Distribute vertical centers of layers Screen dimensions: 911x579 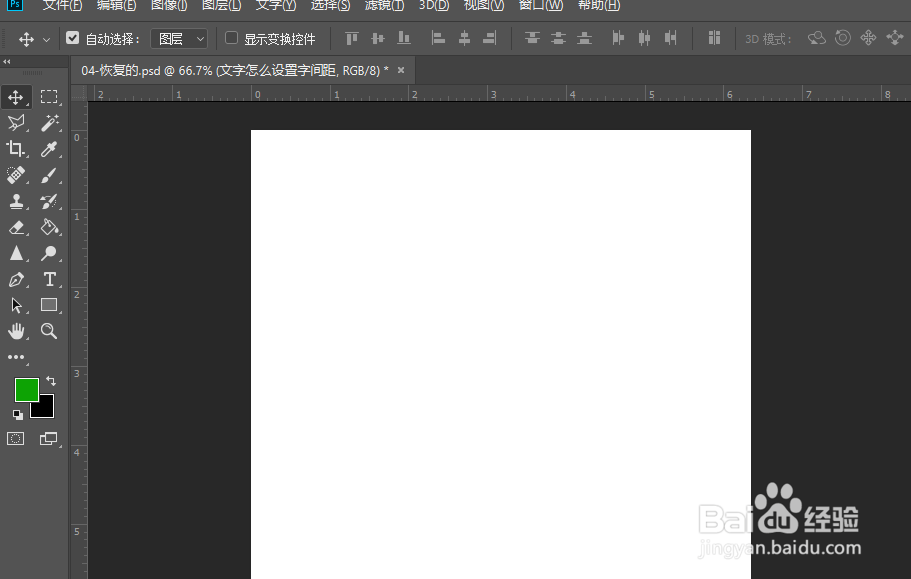click(x=558, y=38)
